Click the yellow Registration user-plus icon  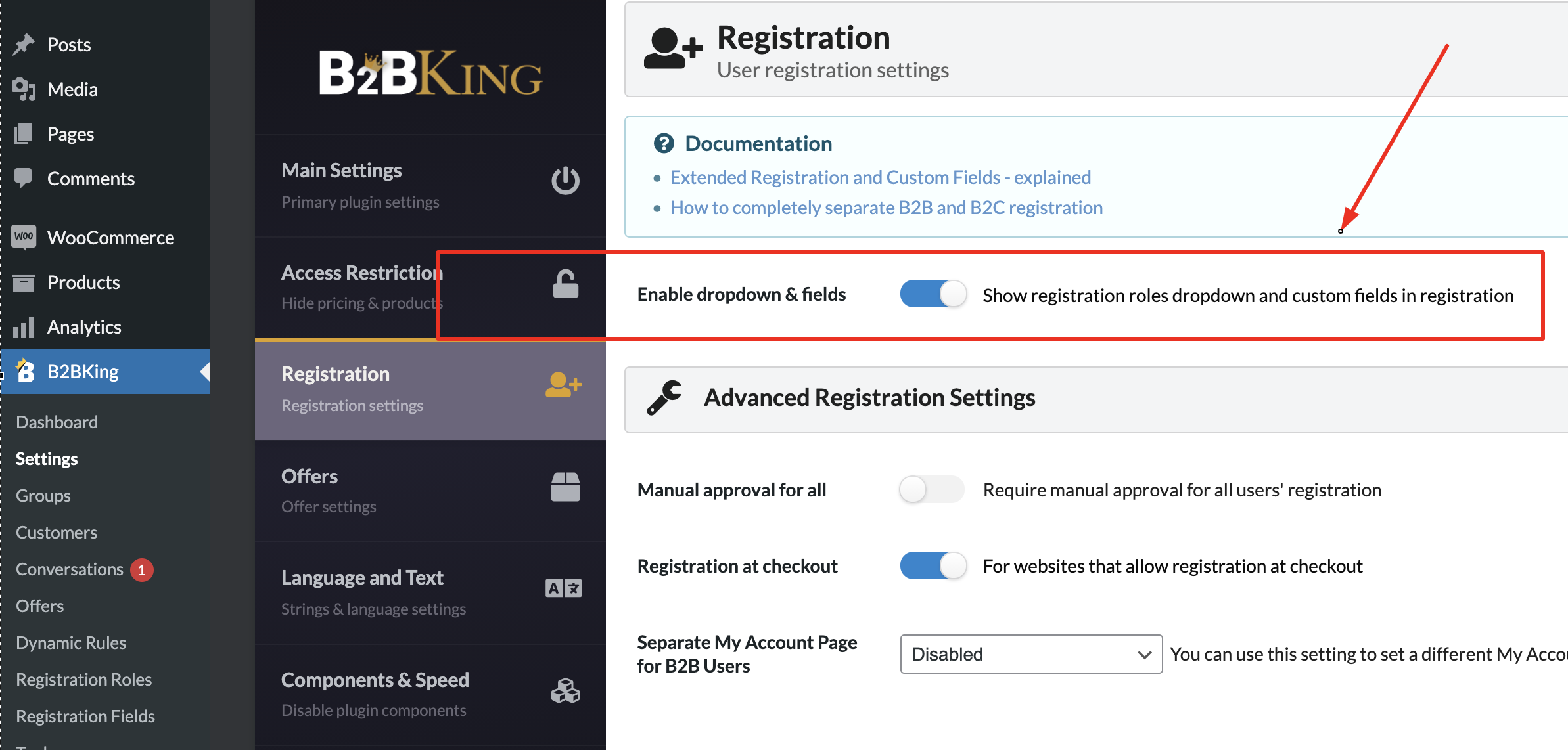point(563,385)
